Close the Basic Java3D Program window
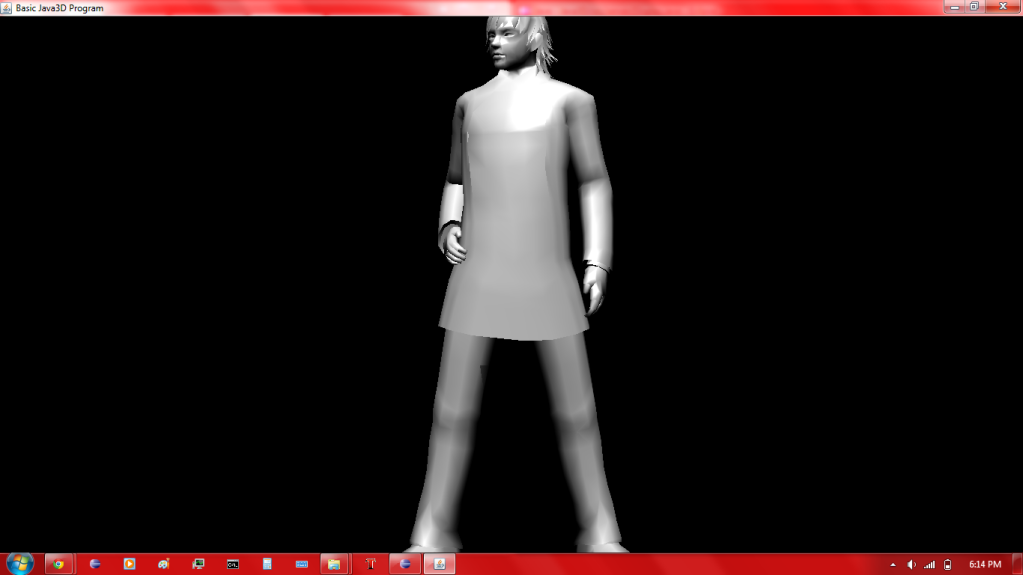Screen dimensions: 1023x575 click(1003, 7)
